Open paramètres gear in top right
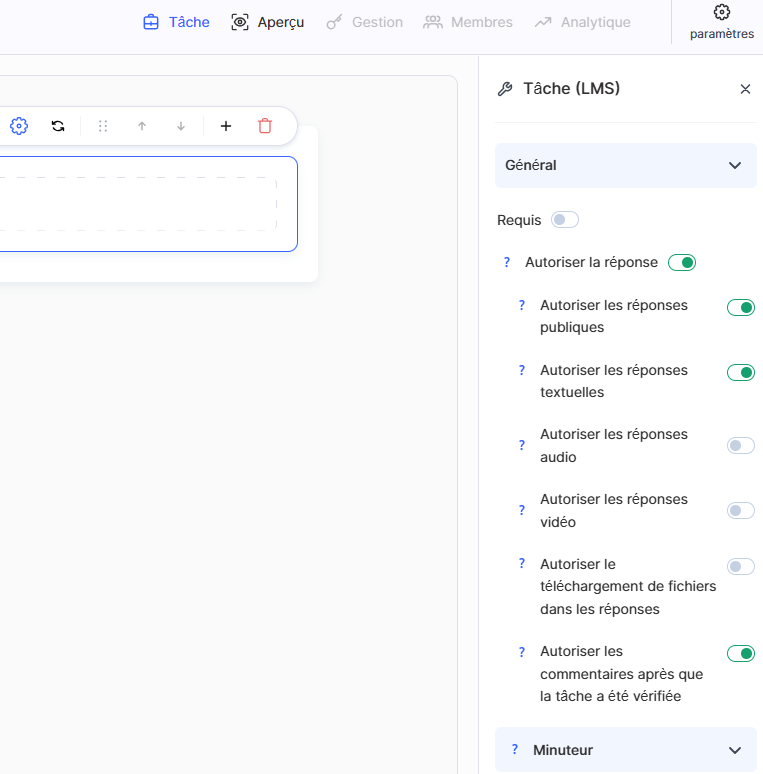Viewport: 763px width, 774px height. (721, 21)
